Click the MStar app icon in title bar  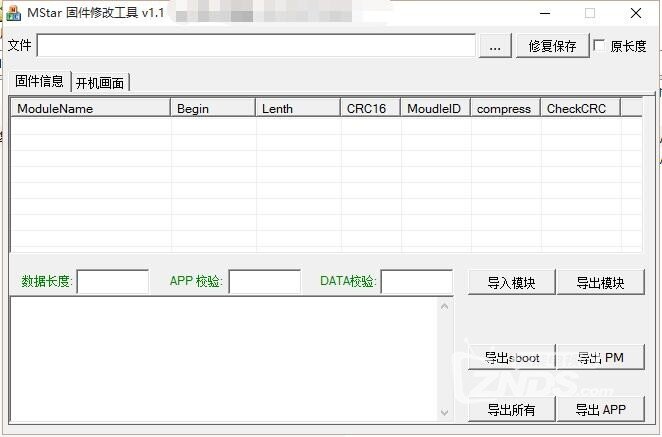13,13
